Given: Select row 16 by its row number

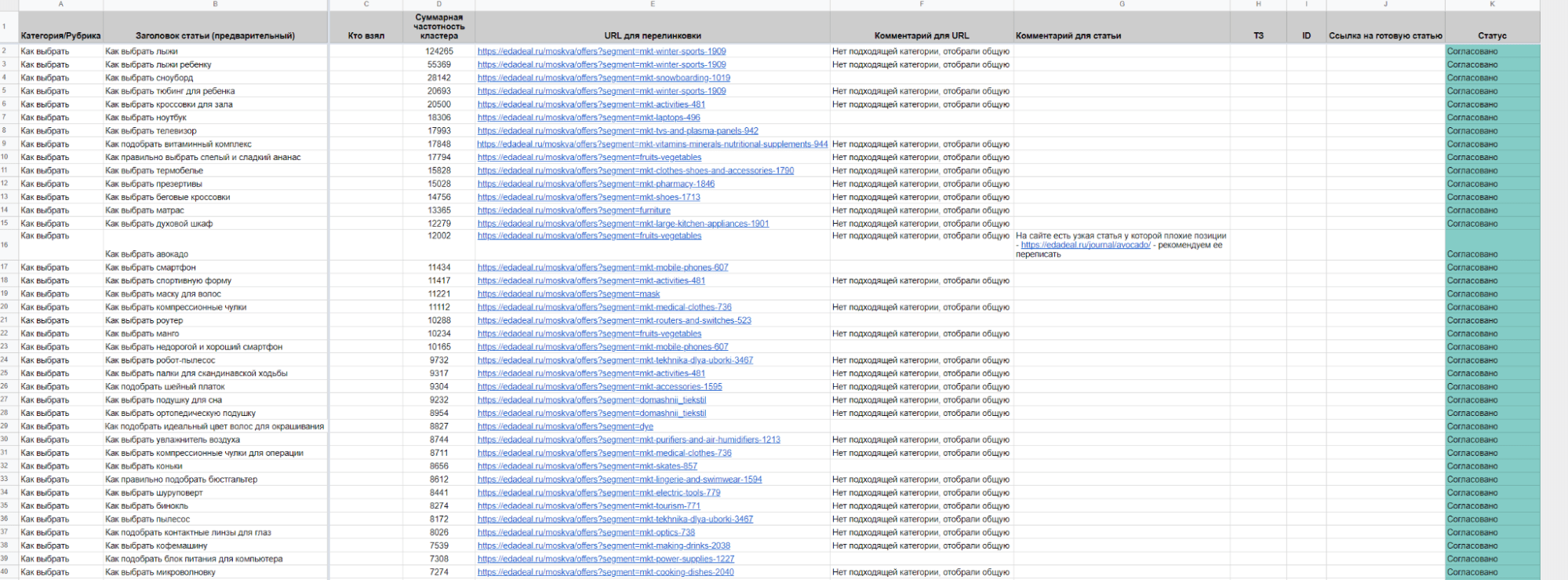Looking at the screenshot, I should pos(5,245).
